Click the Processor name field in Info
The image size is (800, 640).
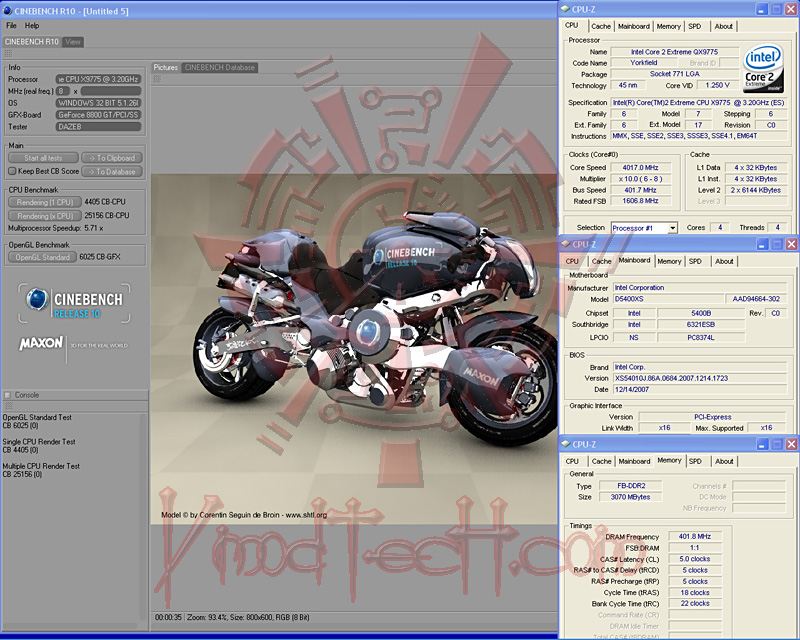(x=98, y=79)
